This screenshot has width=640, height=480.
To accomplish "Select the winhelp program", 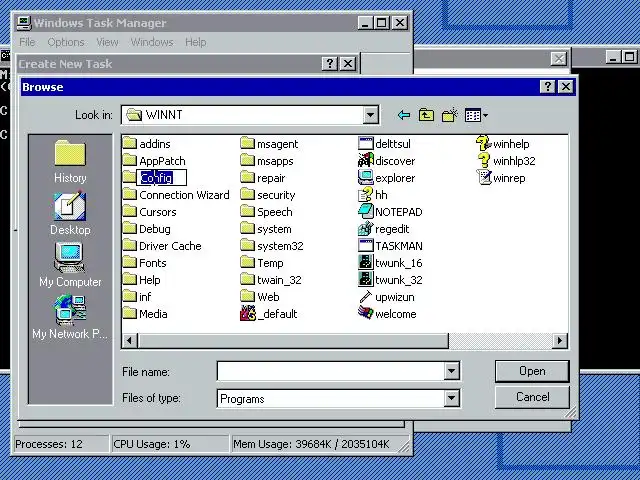I will 503,144.
